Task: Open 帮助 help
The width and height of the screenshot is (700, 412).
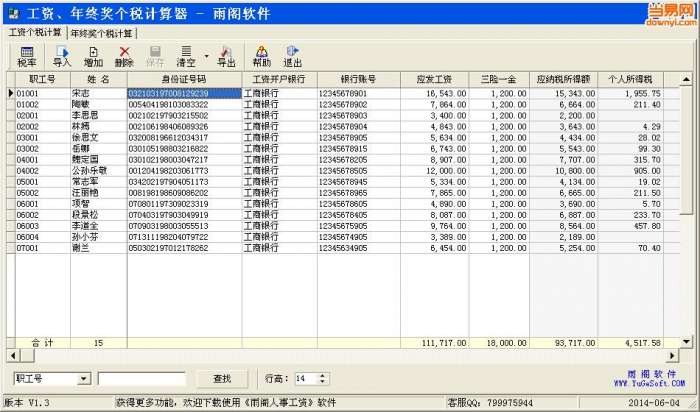Action: coord(262,57)
